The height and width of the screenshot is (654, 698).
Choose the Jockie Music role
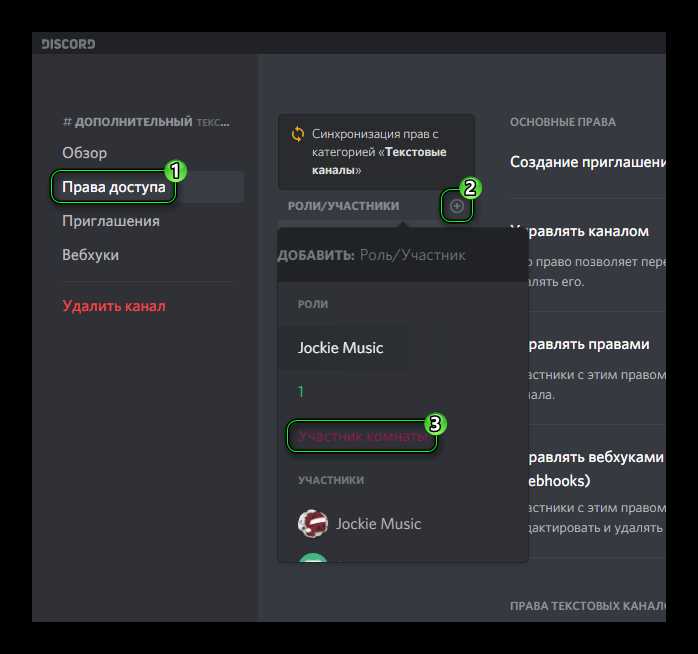pyautogui.click(x=341, y=348)
